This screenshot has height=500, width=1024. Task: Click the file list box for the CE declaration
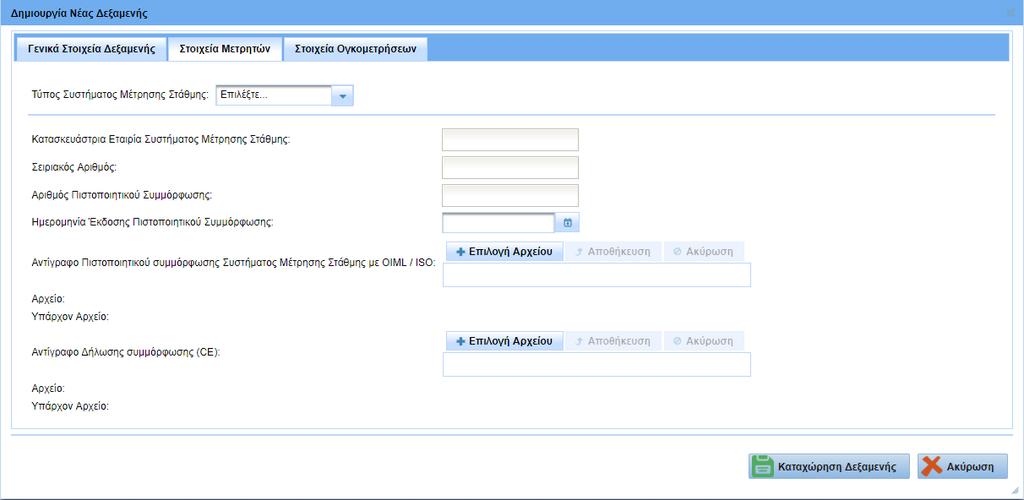click(597, 364)
